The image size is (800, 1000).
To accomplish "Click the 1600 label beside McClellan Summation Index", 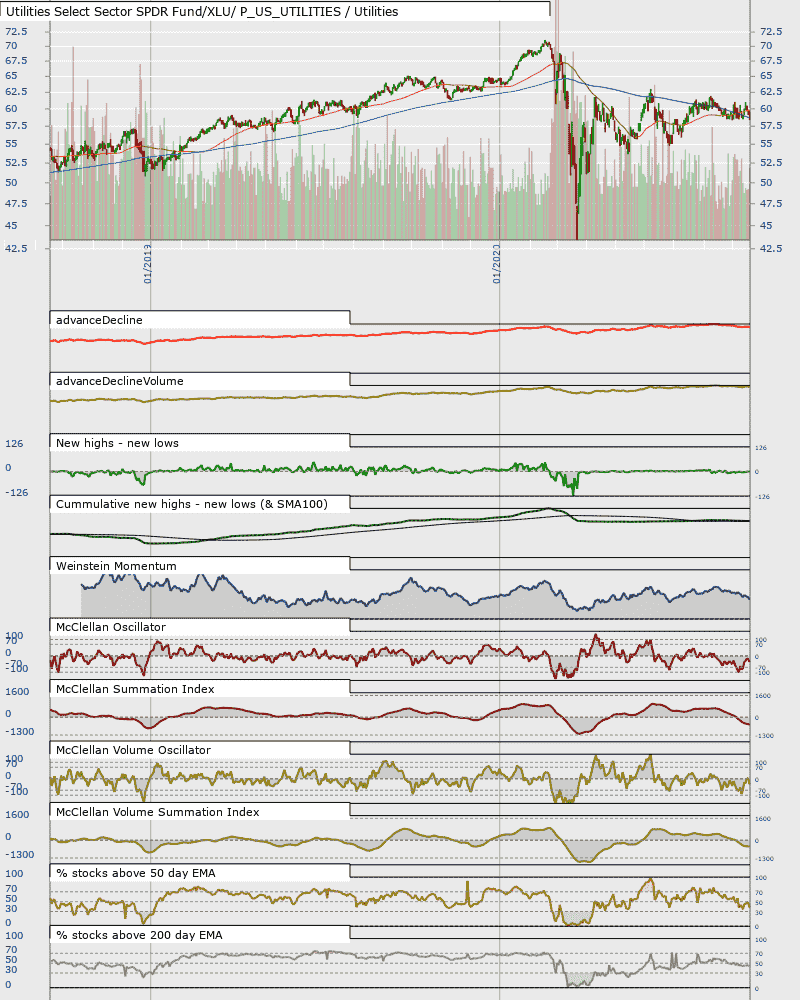I will coord(17,692).
